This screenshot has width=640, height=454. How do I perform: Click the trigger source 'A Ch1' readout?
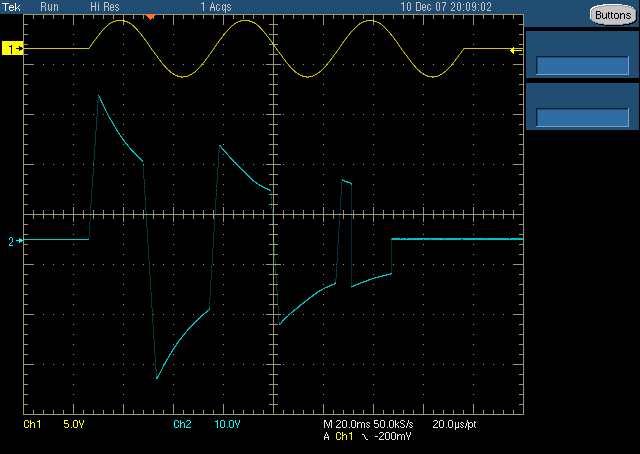(x=338, y=436)
